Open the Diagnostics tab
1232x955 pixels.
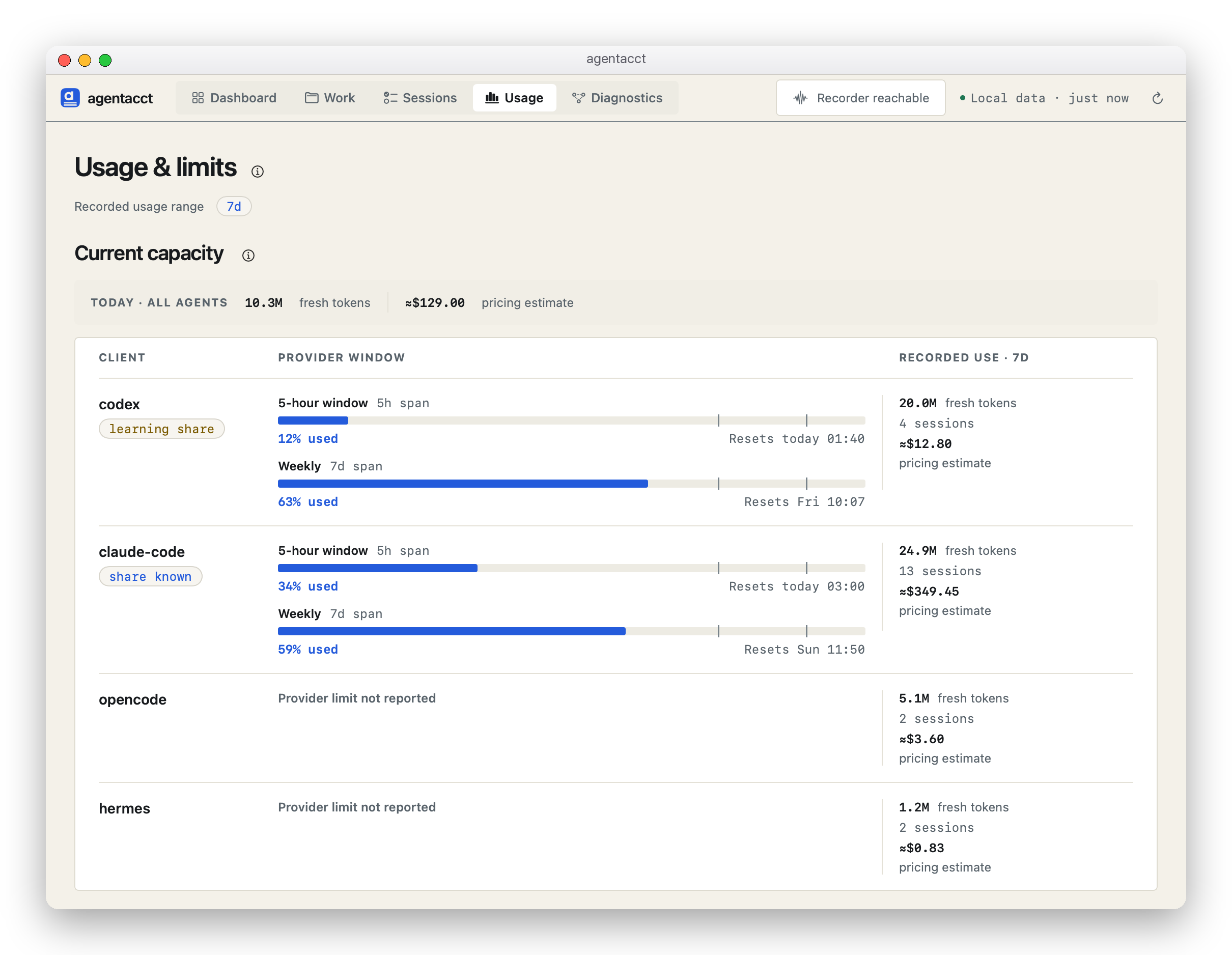617,98
